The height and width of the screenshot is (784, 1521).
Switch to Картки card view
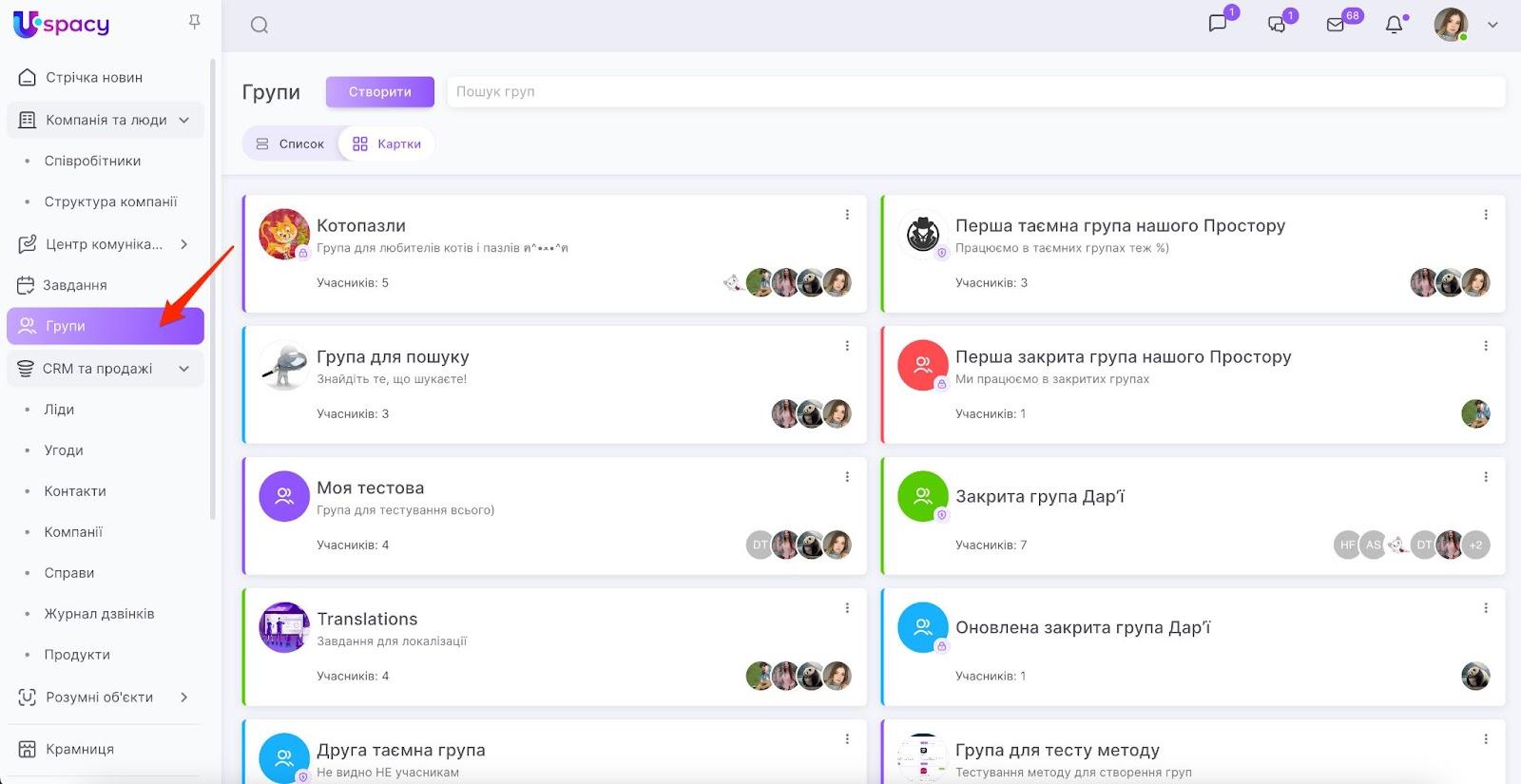[x=387, y=143]
